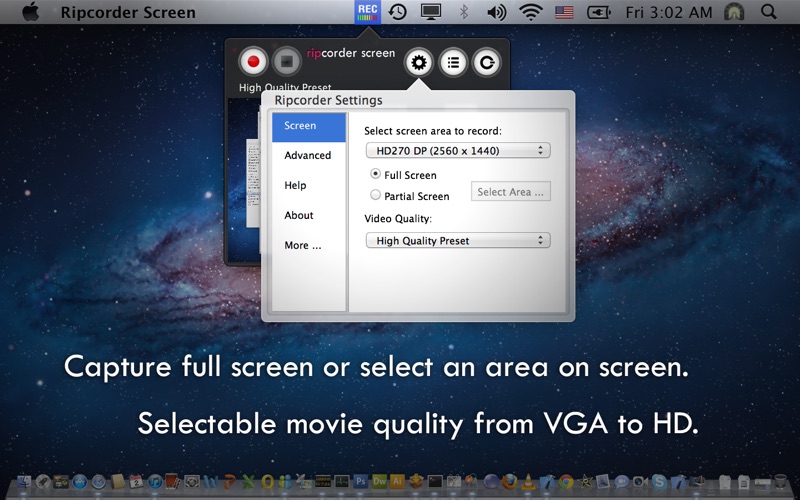Open VLC cone icon in dock
Image resolution: width=800 pixels, height=500 pixels.
tap(528, 481)
